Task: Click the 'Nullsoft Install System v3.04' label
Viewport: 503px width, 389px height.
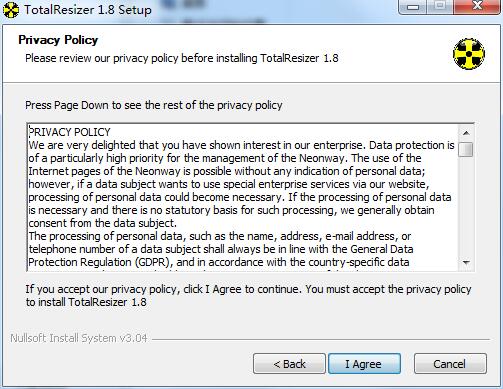Action: (79, 338)
